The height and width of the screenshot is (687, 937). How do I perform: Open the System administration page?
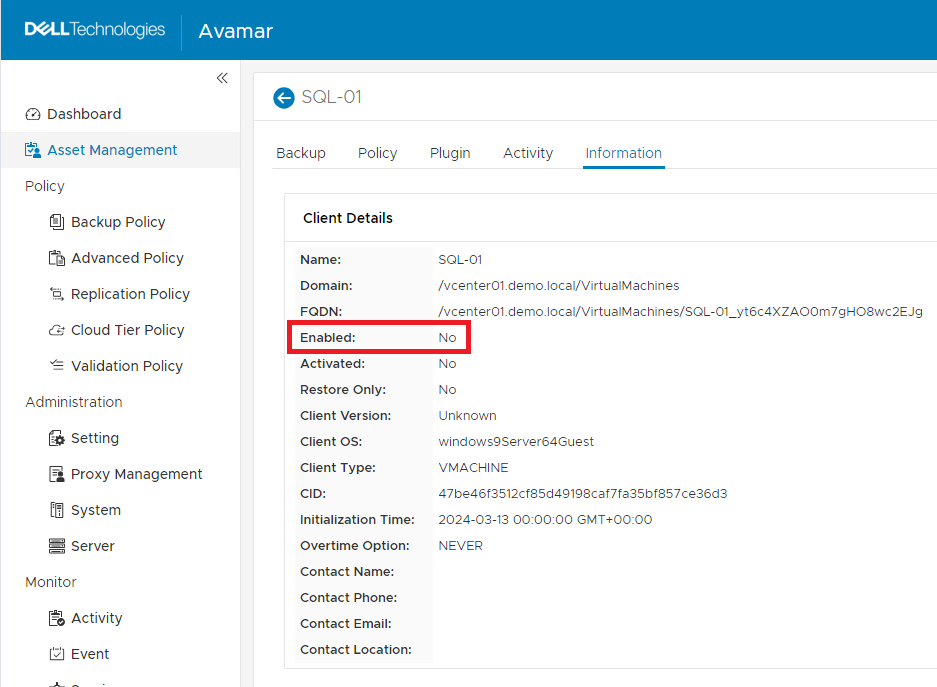[x=95, y=509]
